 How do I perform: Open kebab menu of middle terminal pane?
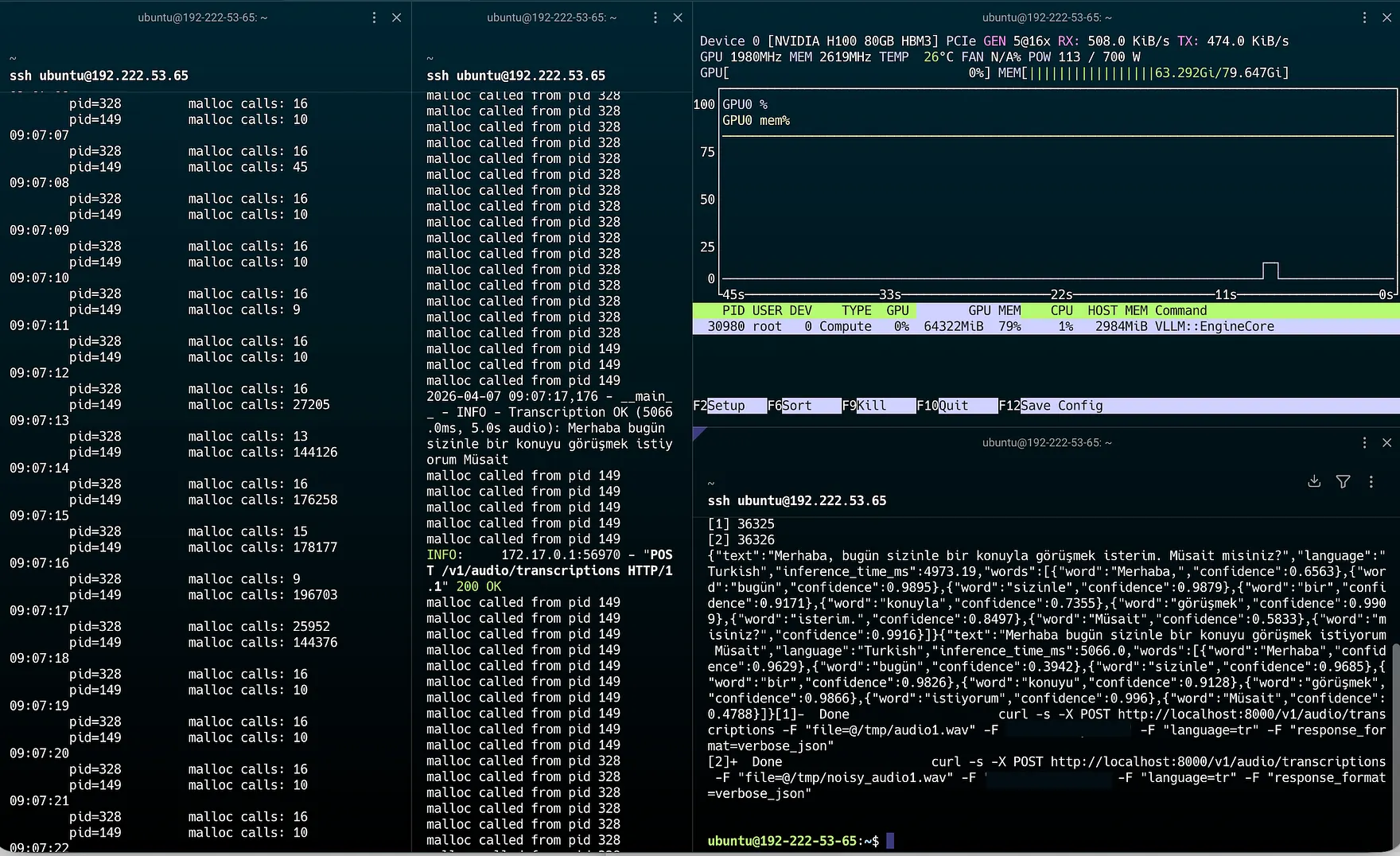[655, 18]
